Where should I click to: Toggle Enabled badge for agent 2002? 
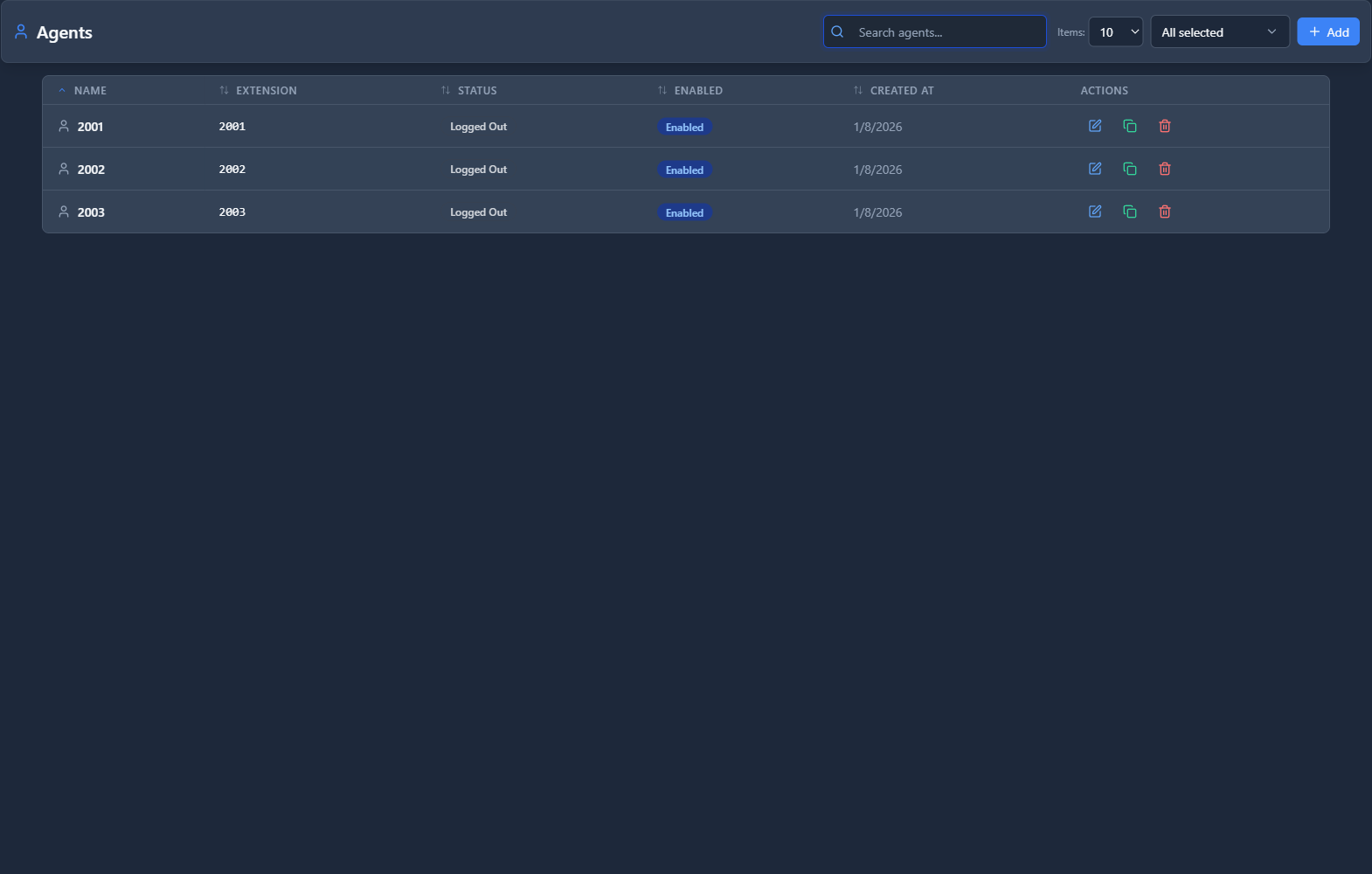pyautogui.click(x=684, y=170)
